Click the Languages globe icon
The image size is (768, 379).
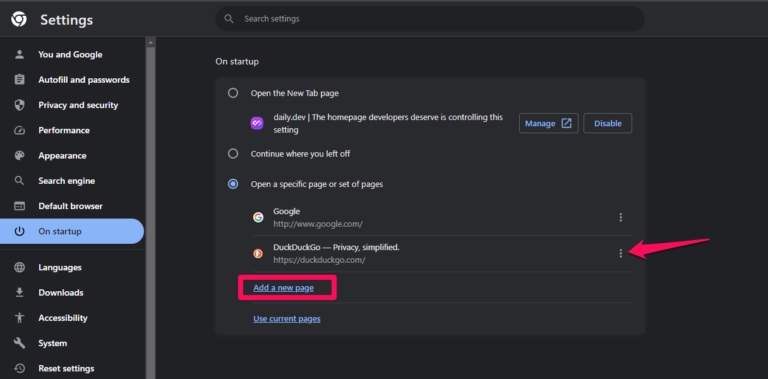20,267
